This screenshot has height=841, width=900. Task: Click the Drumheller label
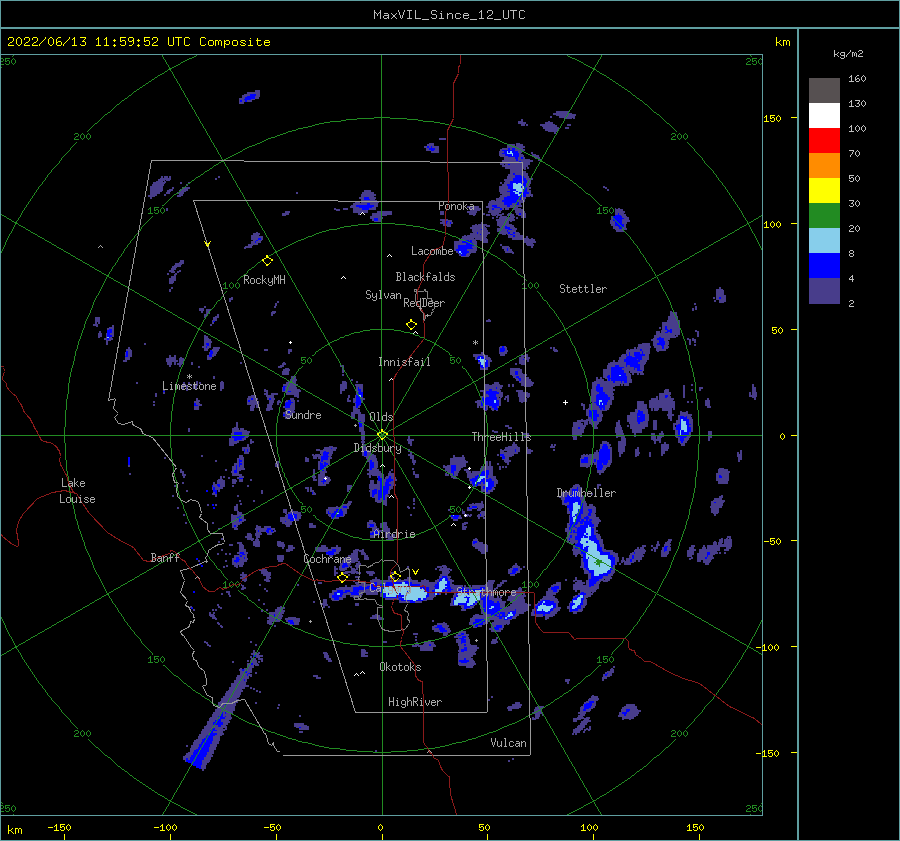click(586, 493)
